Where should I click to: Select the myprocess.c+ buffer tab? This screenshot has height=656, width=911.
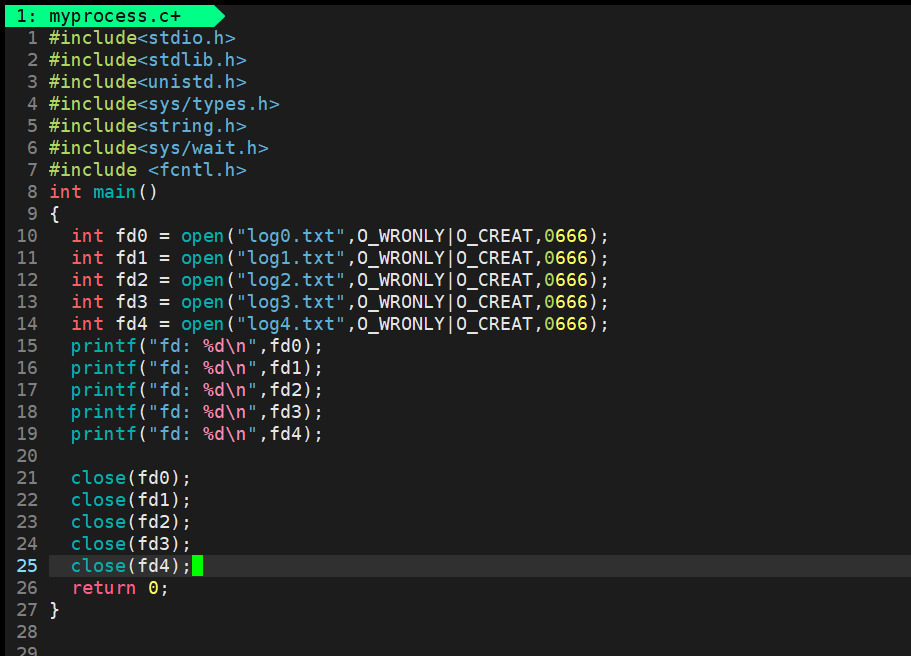[x=114, y=16]
